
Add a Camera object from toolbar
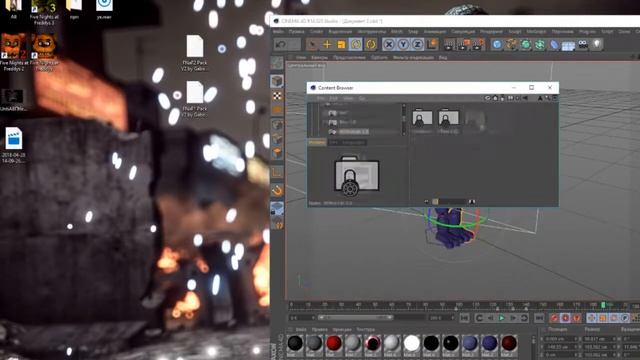[x=583, y=44]
